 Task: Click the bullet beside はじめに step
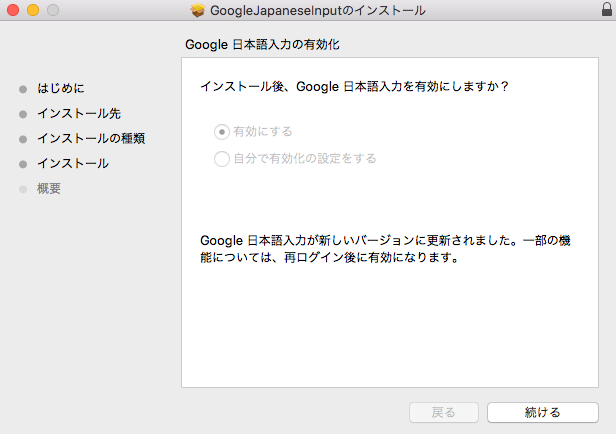(23, 89)
